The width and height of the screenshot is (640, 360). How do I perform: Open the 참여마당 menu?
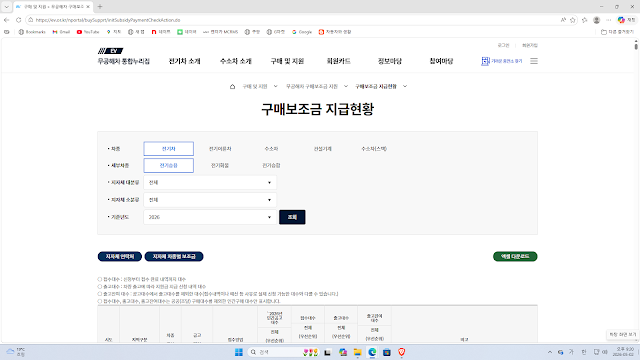pyautogui.click(x=441, y=61)
